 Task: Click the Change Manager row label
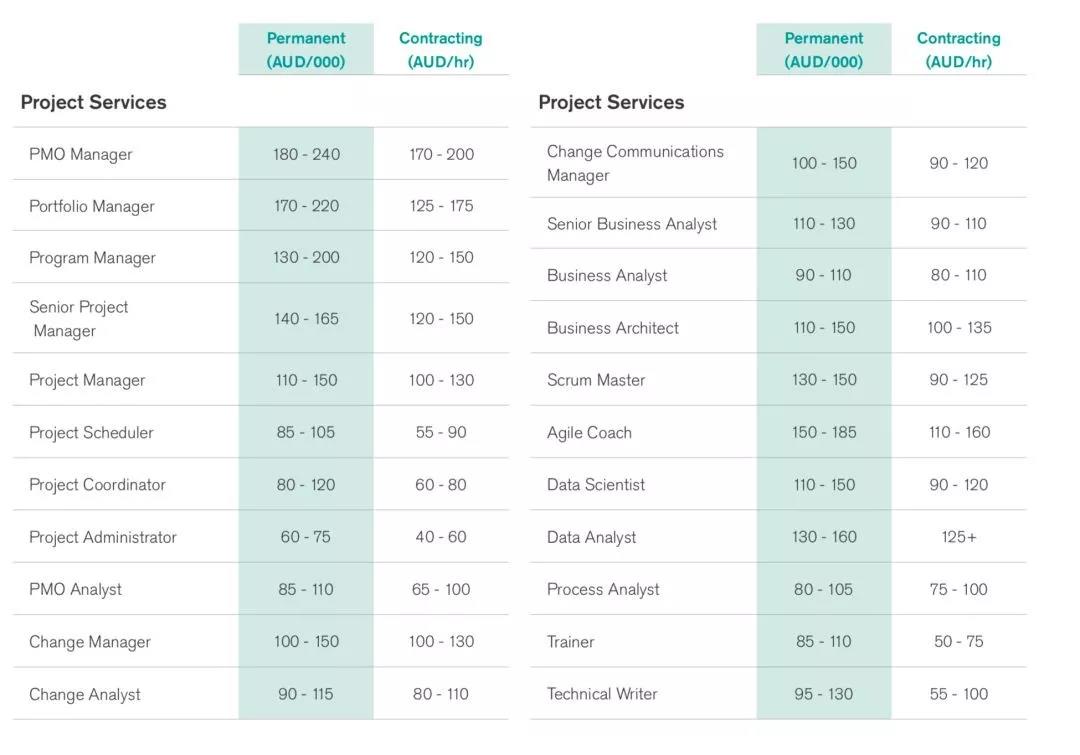tap(90, 641)
